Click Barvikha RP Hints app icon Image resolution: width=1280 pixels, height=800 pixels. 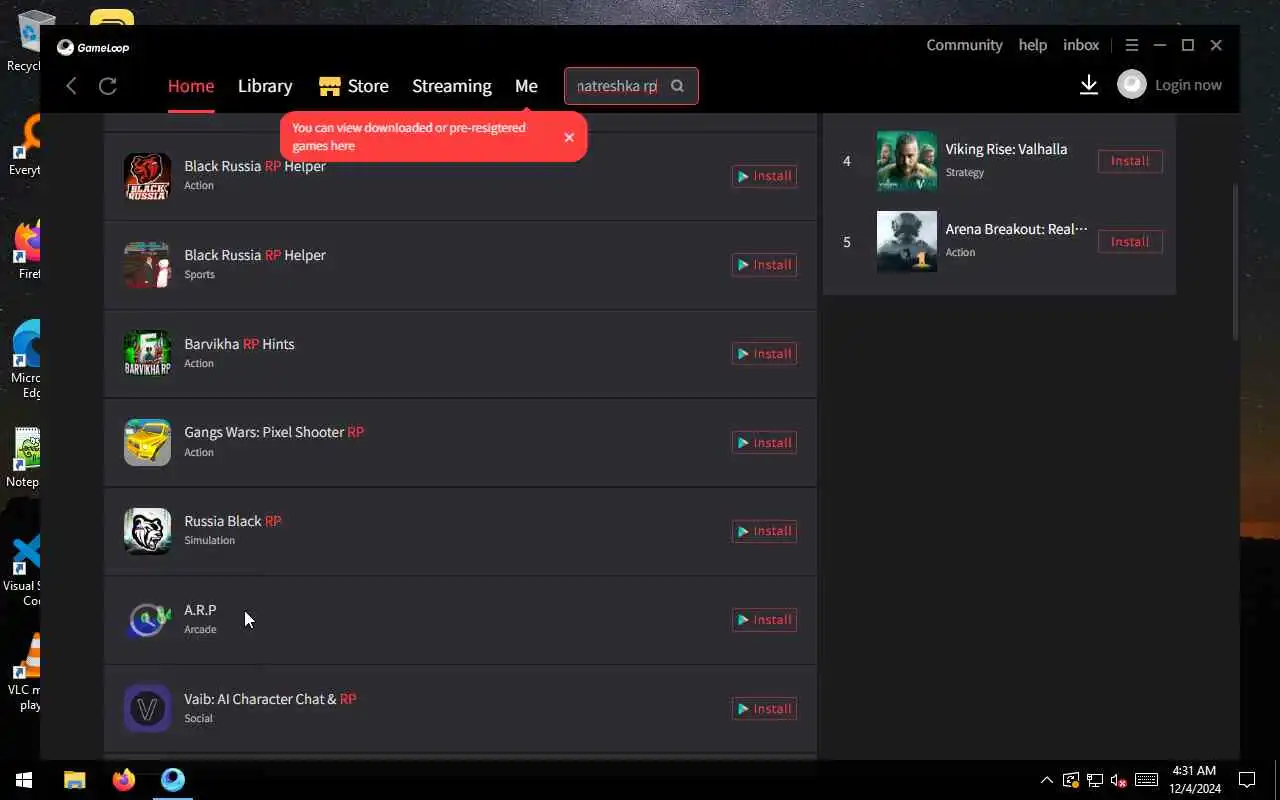pyautogui.click(x=147, y=354)
